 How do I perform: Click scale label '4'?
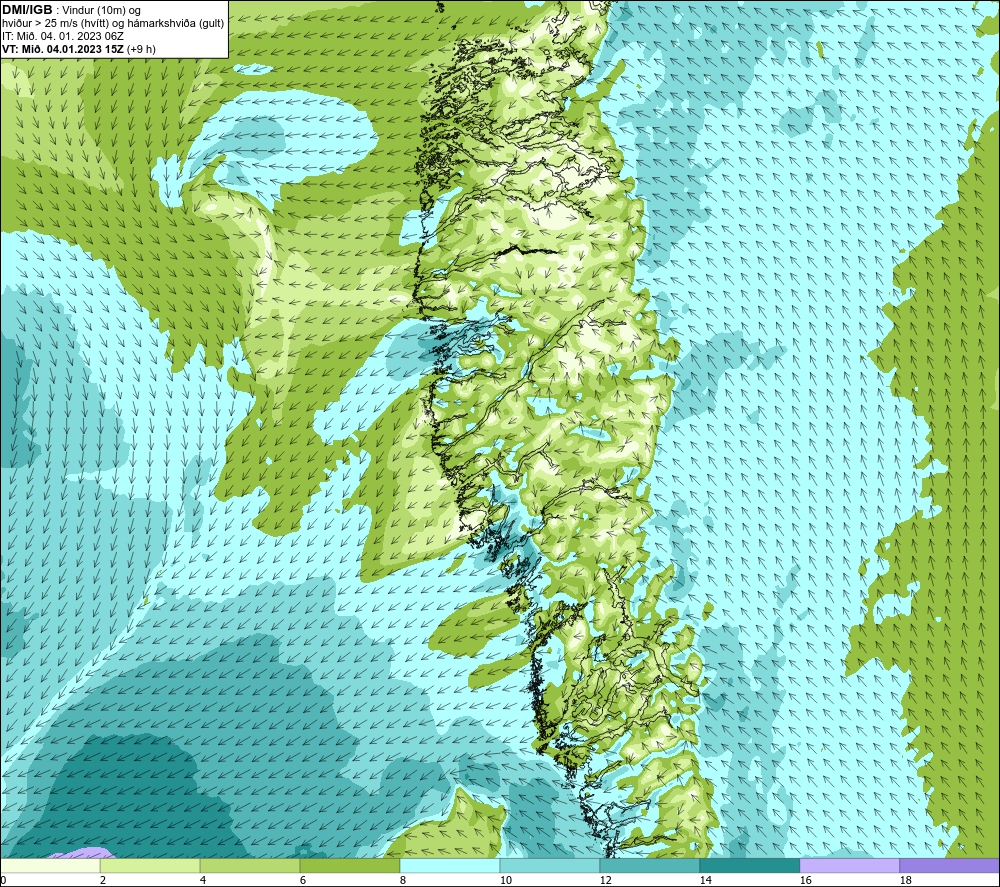click(203, 880)
